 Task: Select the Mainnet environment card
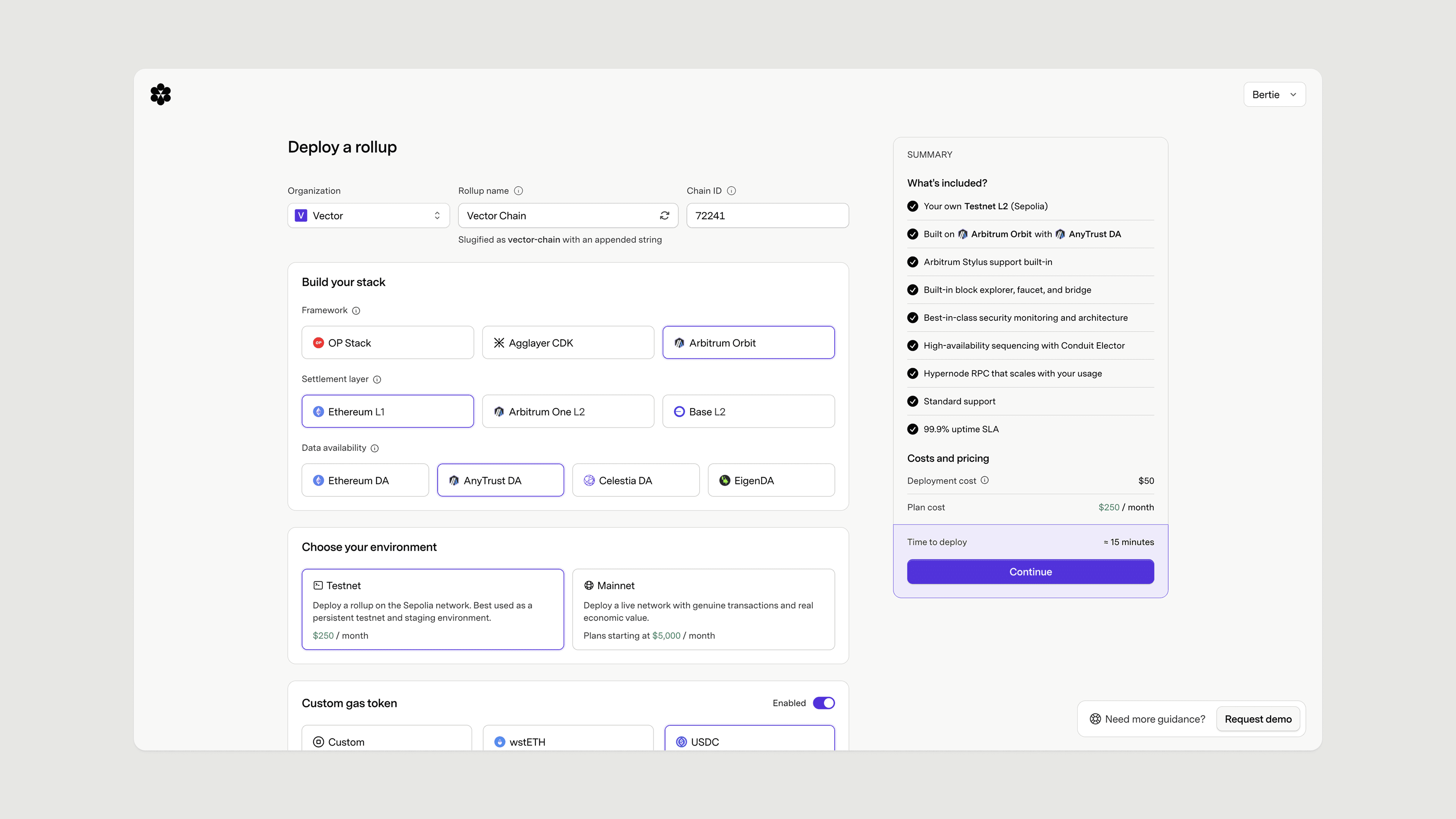tap(703, 609)
